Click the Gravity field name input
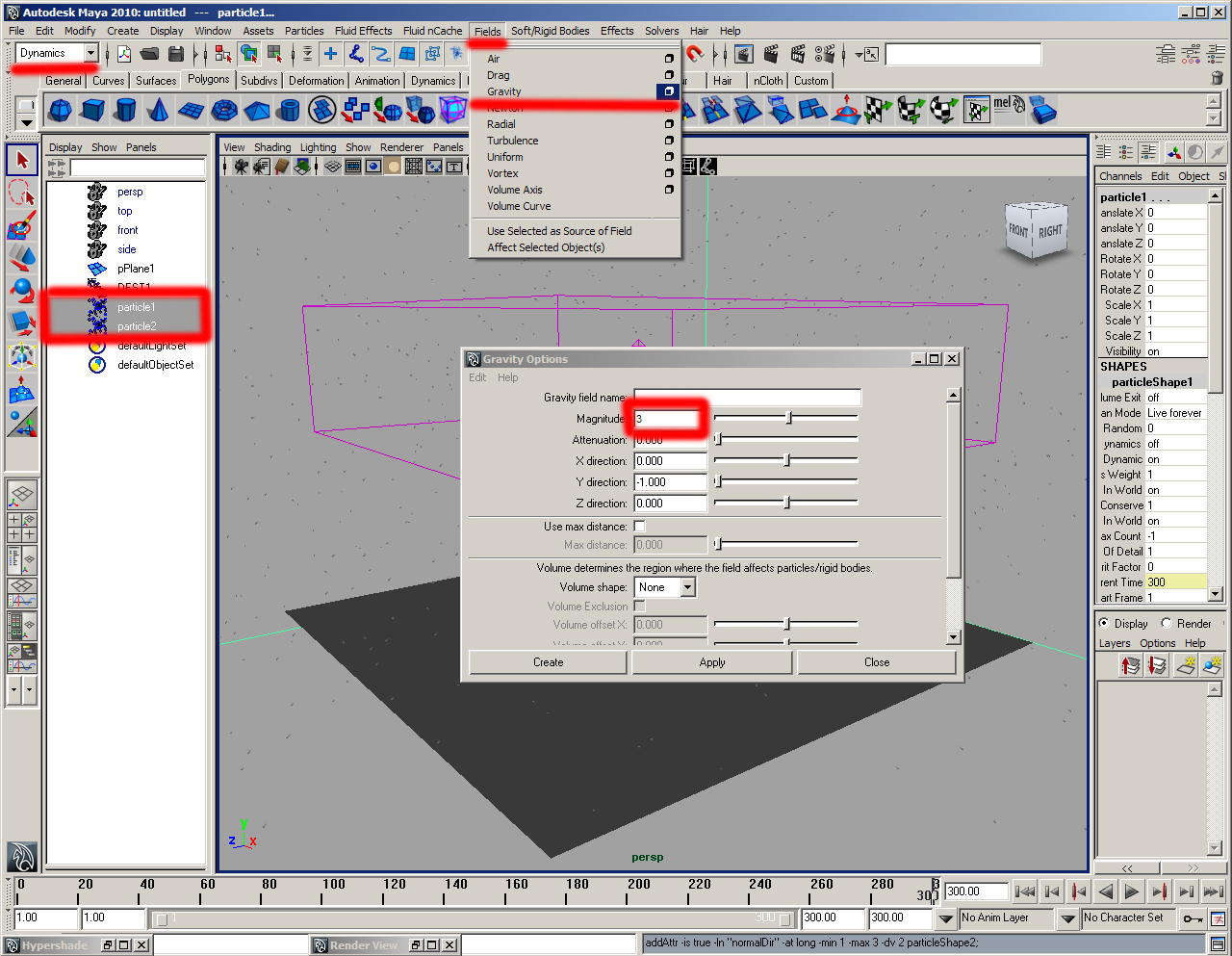This screenshot has height=956, width=1232. pyautogui.click(x=747, y=398)
